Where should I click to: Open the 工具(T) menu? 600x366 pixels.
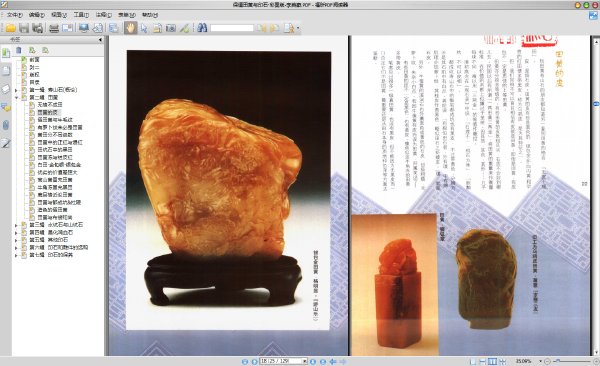(x=81, y=15)
